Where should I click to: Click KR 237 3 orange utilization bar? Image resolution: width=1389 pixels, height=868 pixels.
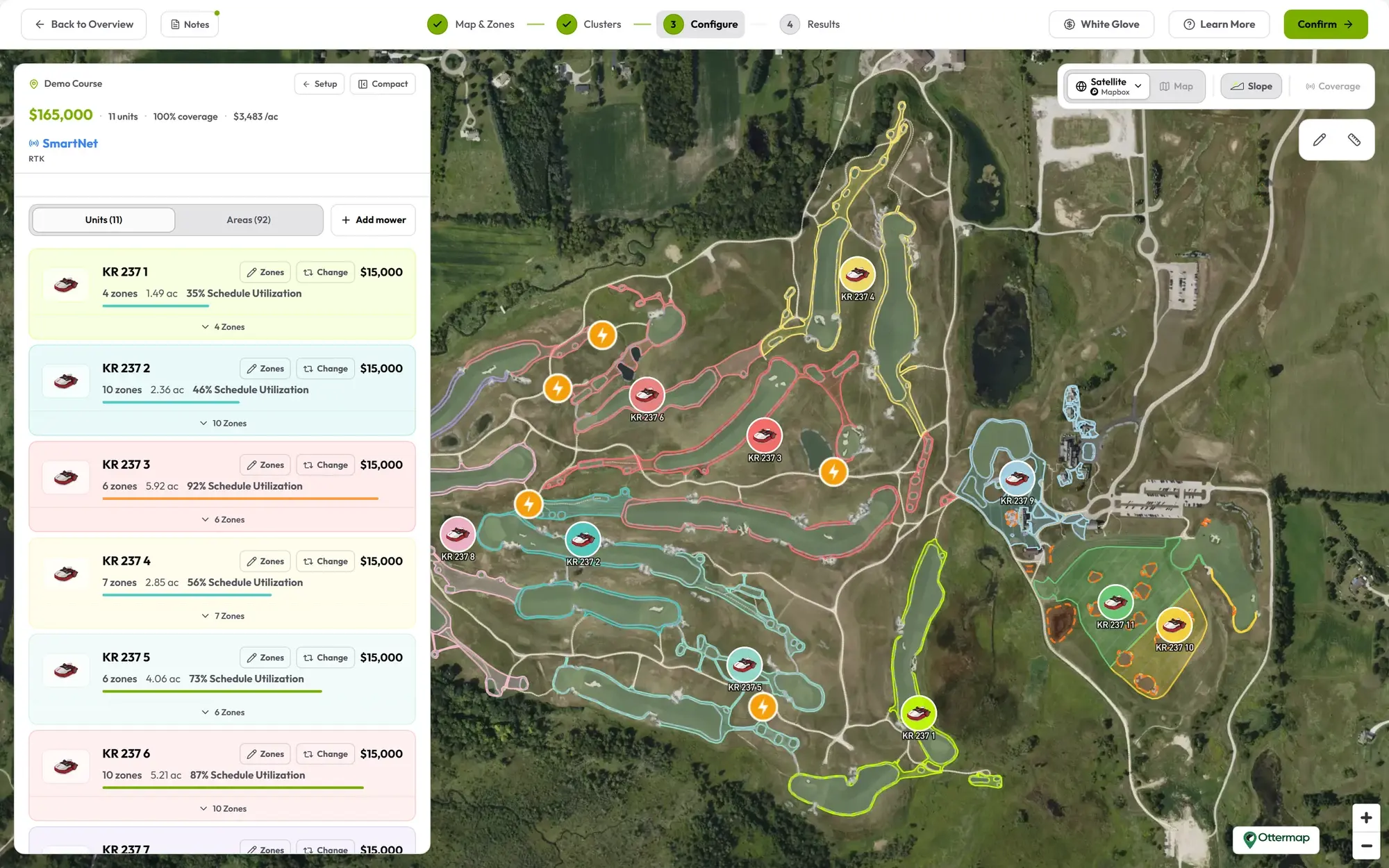point(240,499)
